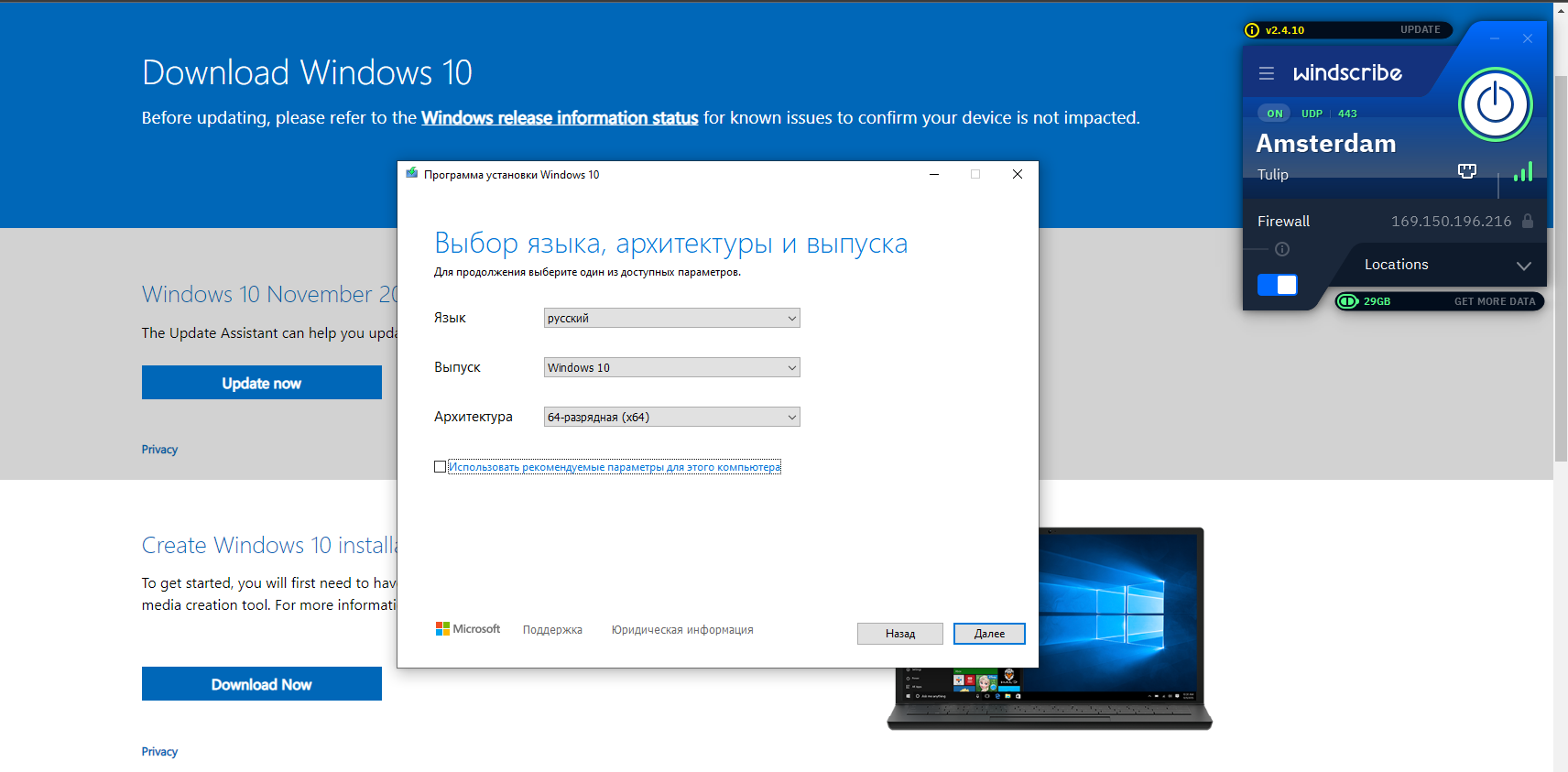Toggle the Windscribe Firewall switch
This screenshot has width=1568, height=772.
point(1278,285)
